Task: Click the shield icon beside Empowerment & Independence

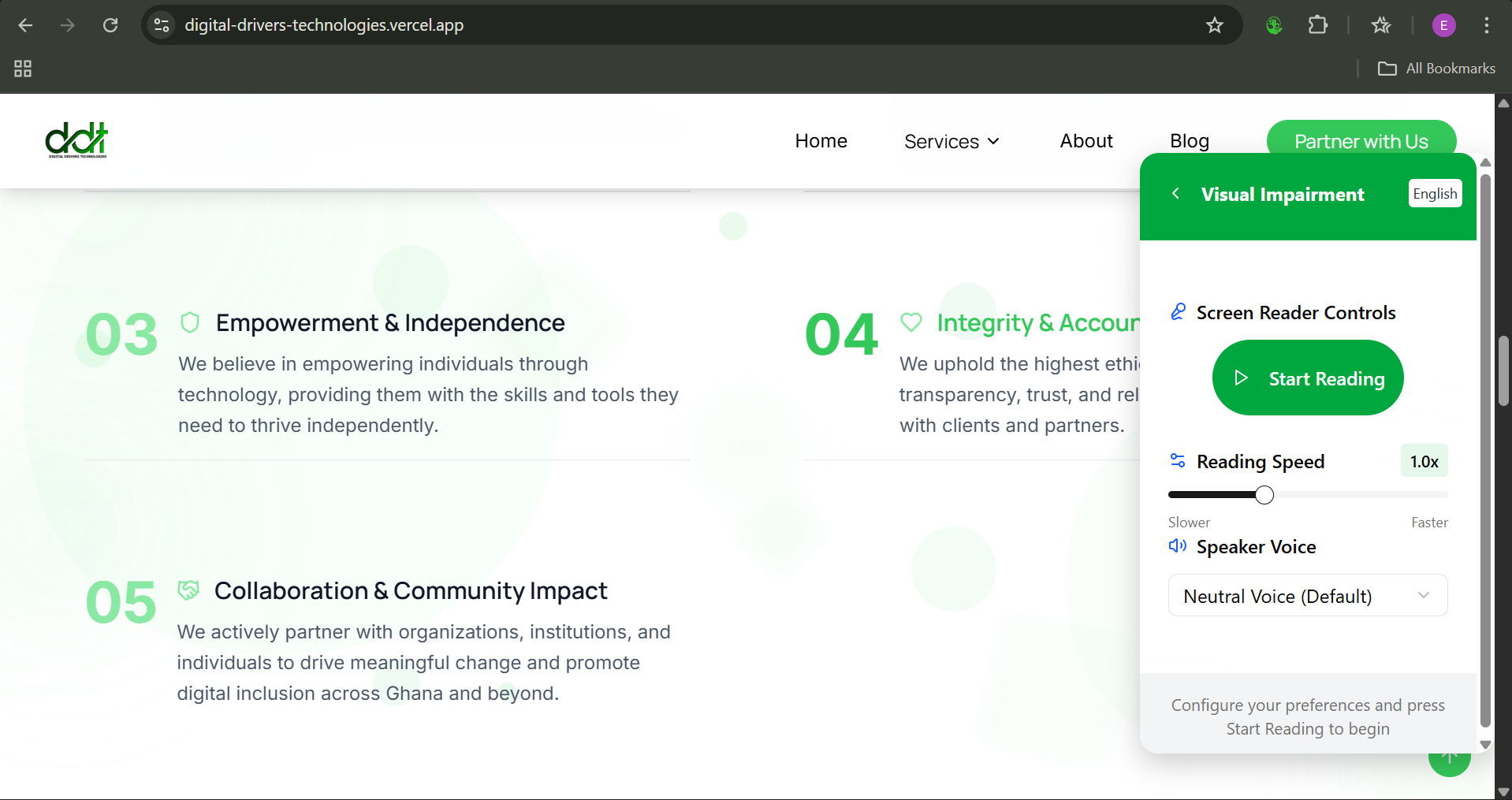Action: tap(189, 322)
